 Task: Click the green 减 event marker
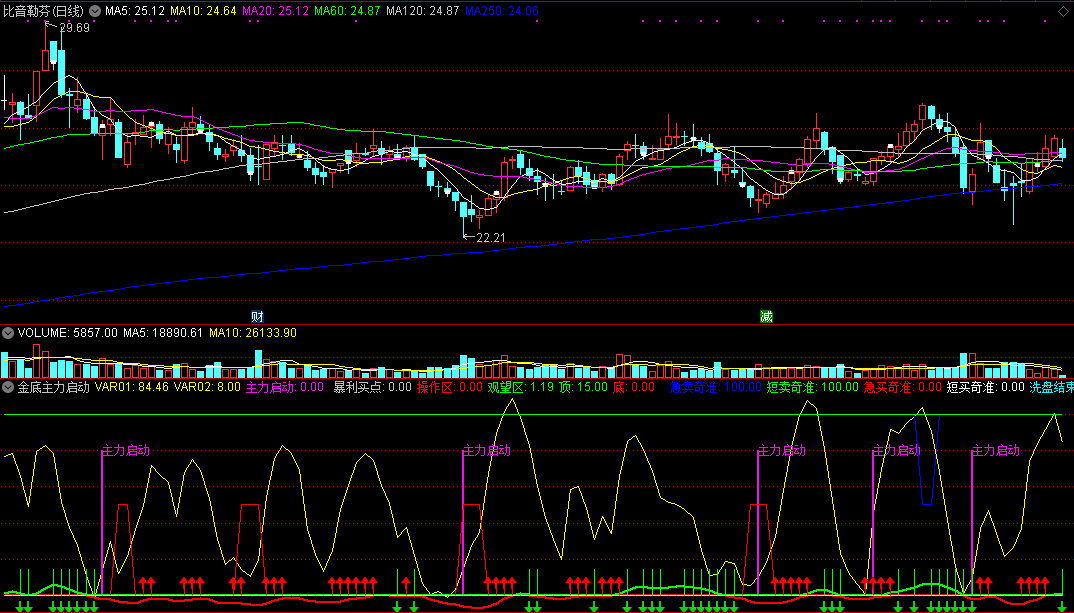tap(766, 316)
